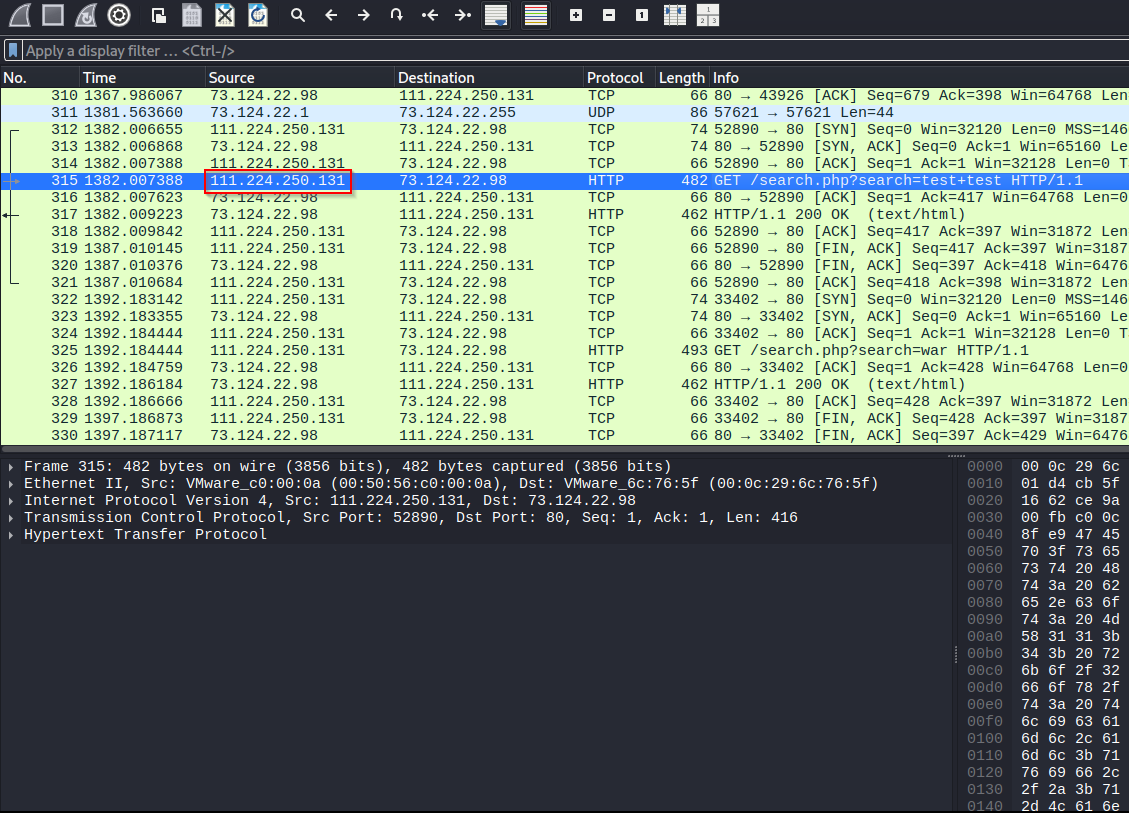
Task: Open capture options gear icon
Action: pyautogui.click(x=119, y=15)
